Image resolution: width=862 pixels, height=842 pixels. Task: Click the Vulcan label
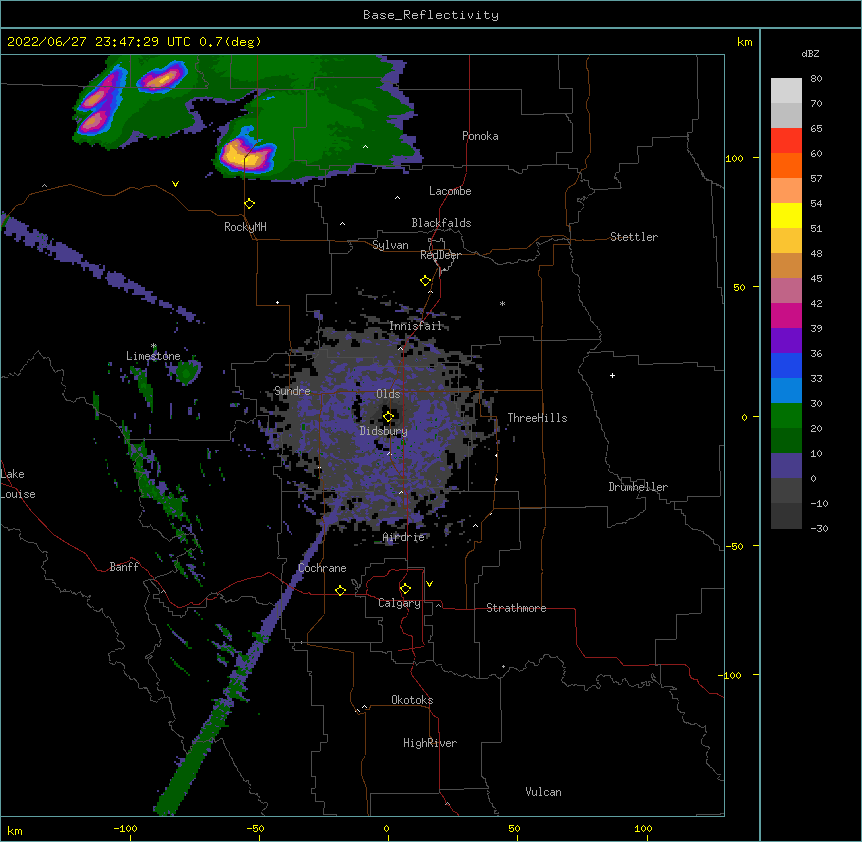tap(543, 792)
